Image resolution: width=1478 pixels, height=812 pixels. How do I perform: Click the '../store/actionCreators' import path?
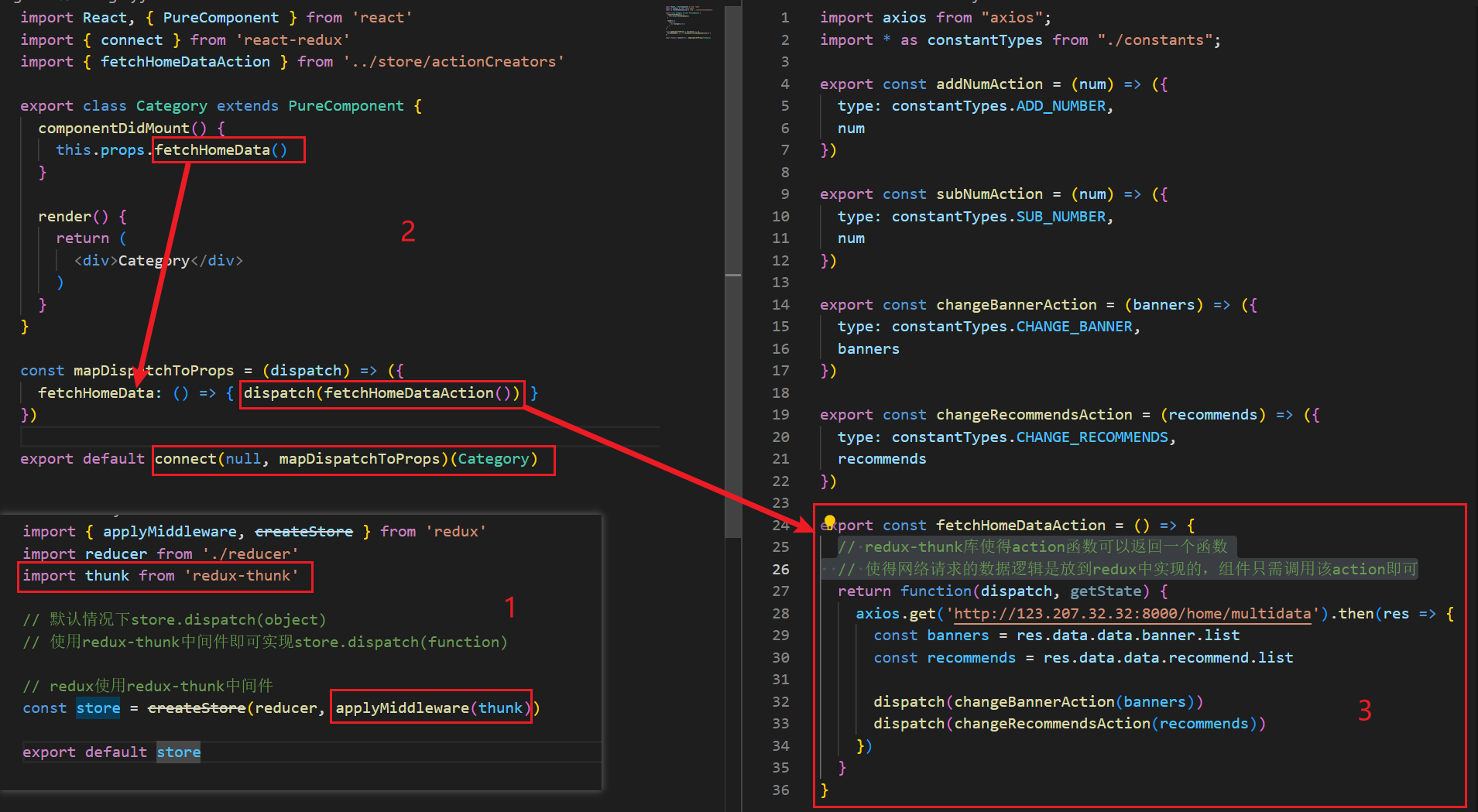click(x=454, y=62)
